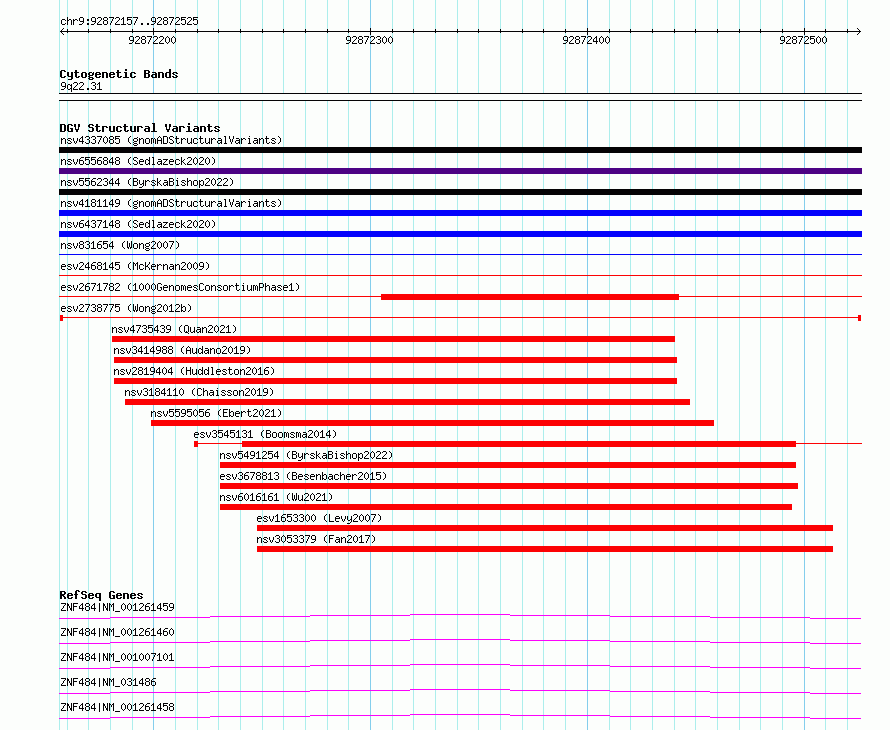Click the red bar under nsv3053379
Viewport: 890px width, 730px height.
(545, 549)
